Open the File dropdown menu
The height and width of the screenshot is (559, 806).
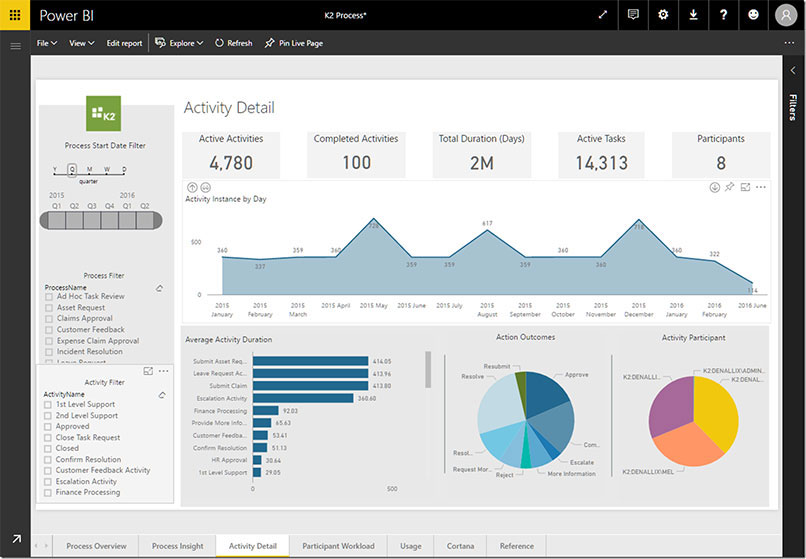pos(47,43)
